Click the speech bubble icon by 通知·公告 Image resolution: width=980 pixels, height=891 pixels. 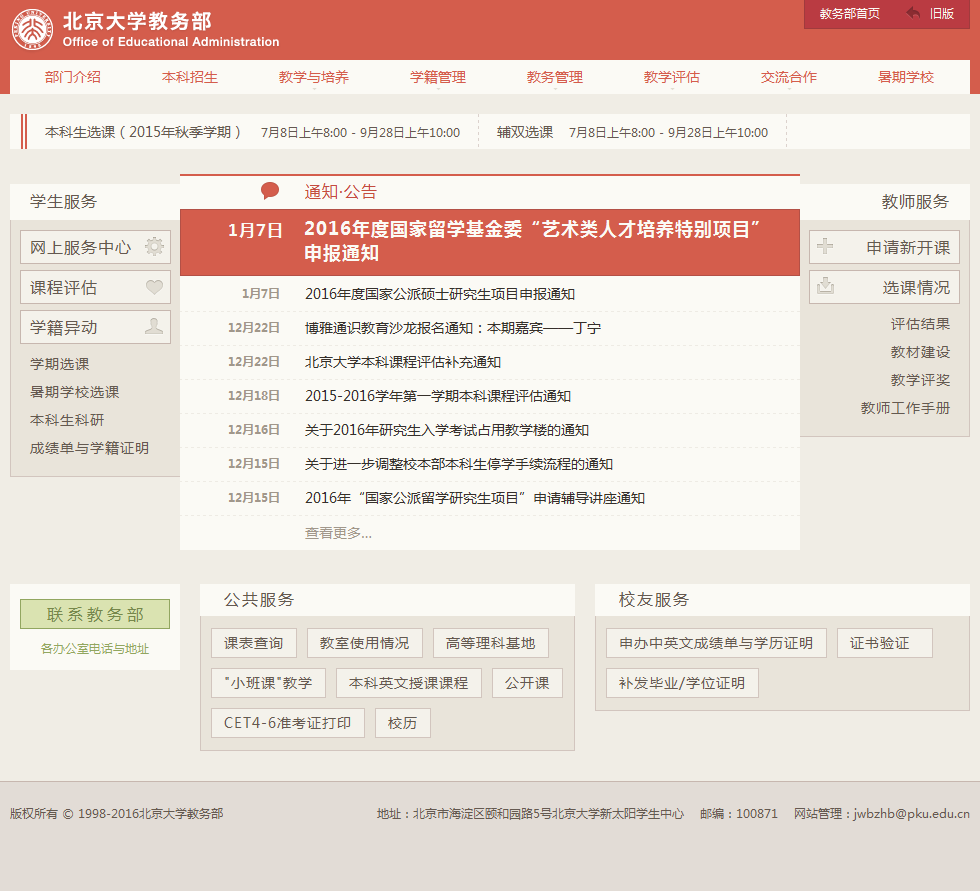click(270, 191)
